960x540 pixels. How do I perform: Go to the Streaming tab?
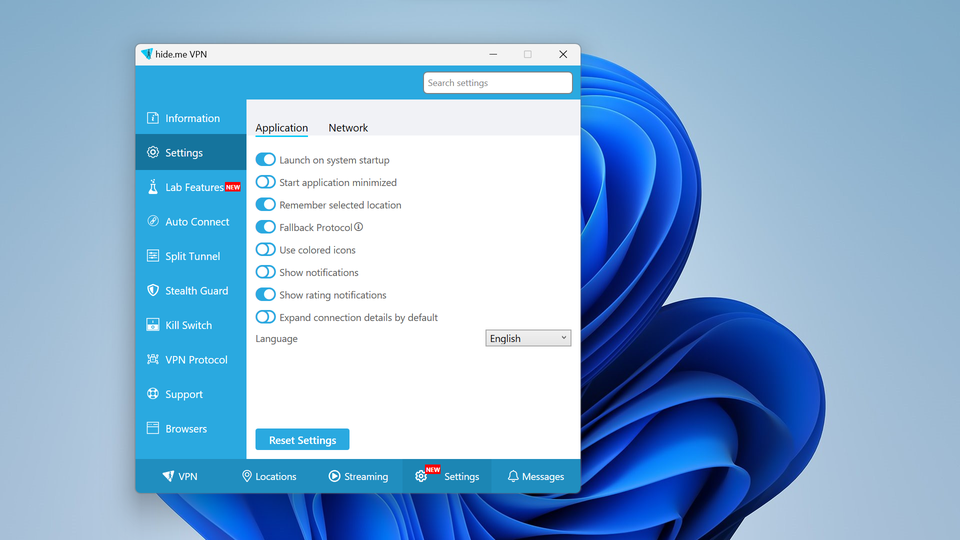(x=358, y=476)
